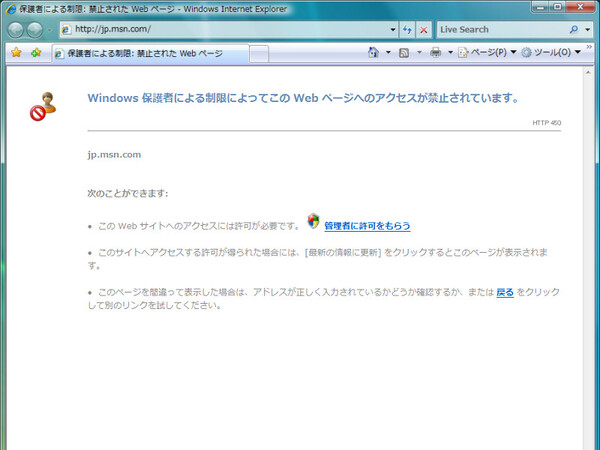Click the RSS feeds icon
The width and height of the screenshot is (600, 450).
(x=404, y=52)
